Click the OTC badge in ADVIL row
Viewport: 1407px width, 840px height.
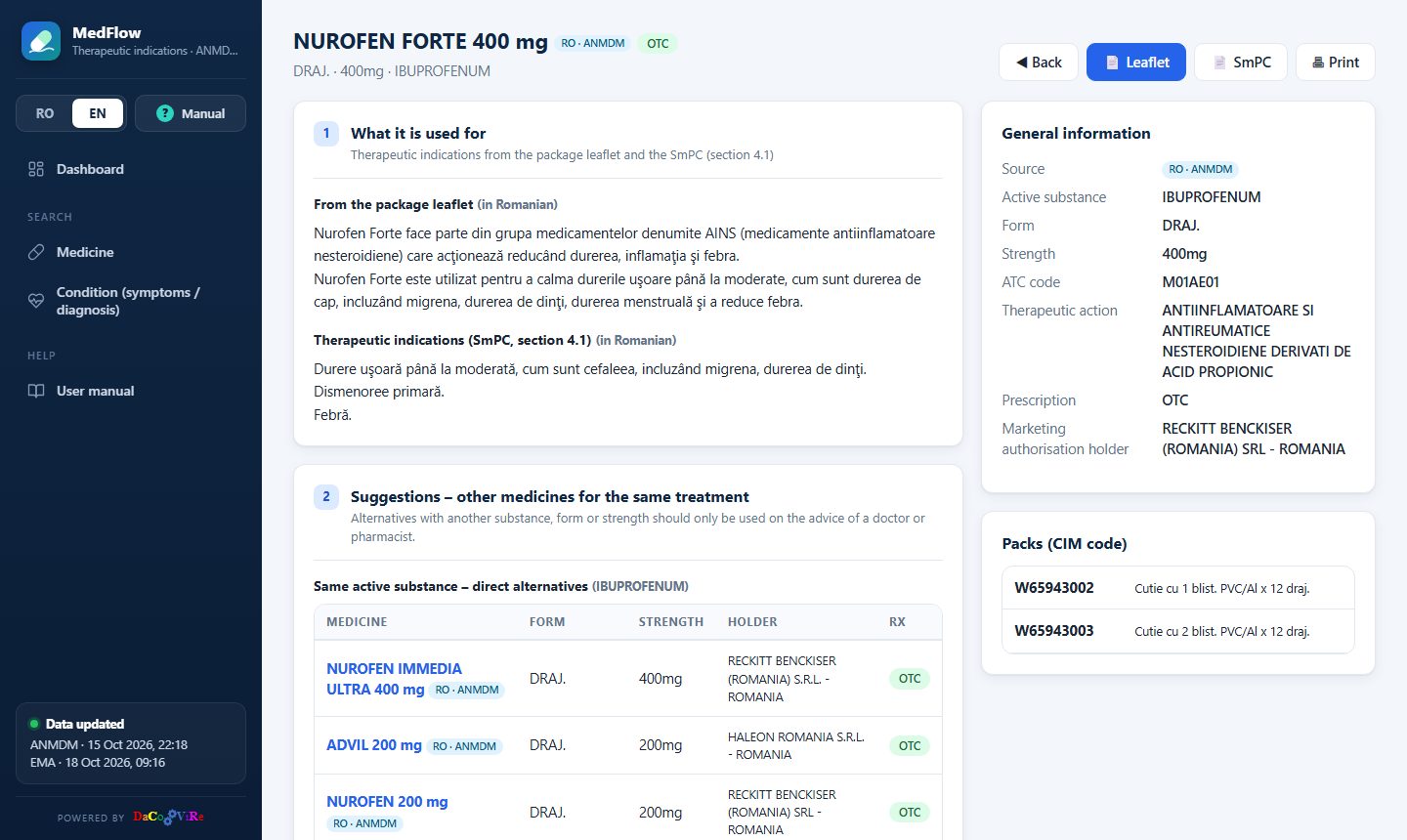click(910, 745)
